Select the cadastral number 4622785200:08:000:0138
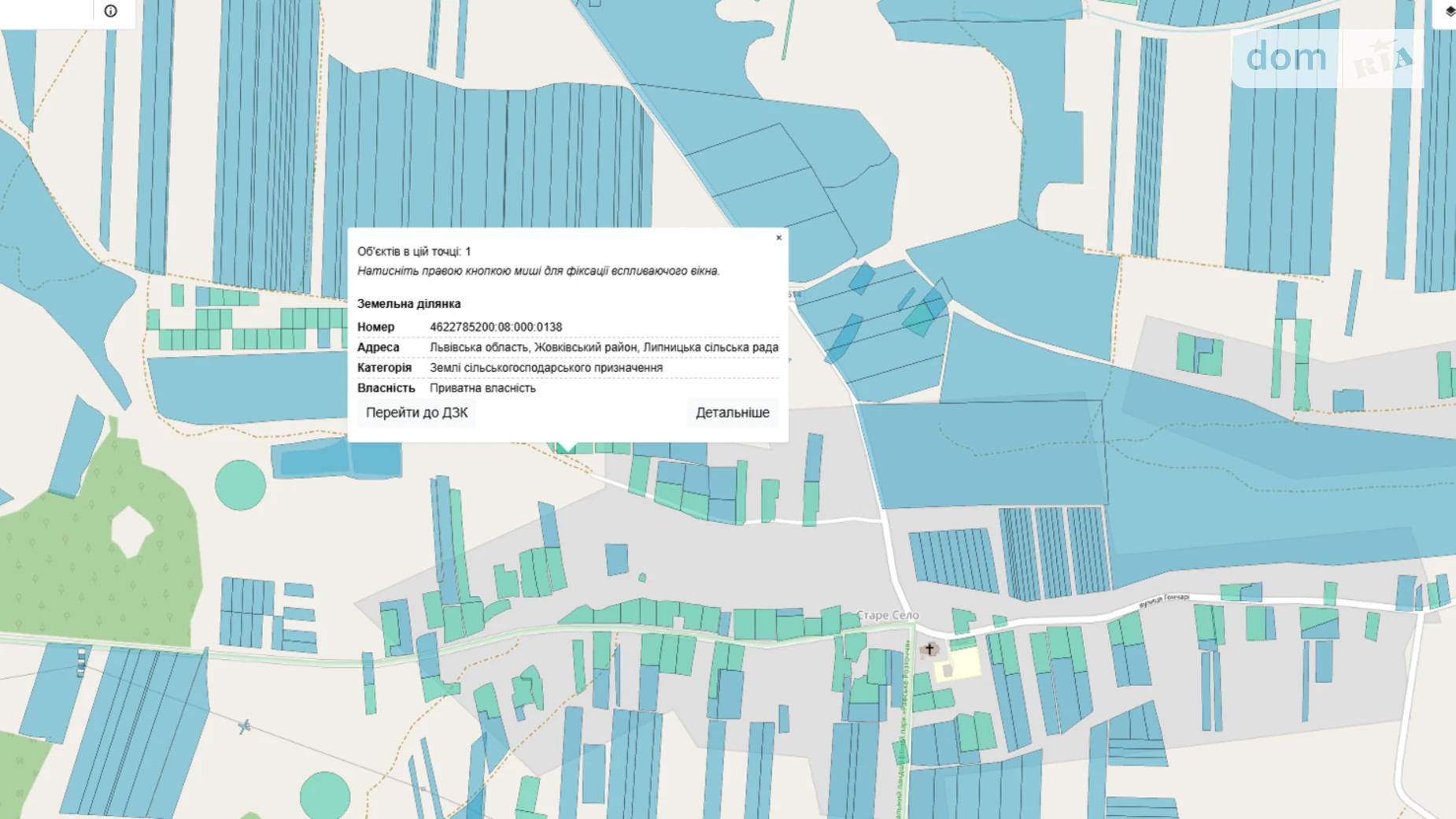Screen dimensions: 1456x819 tap(495, 327)
